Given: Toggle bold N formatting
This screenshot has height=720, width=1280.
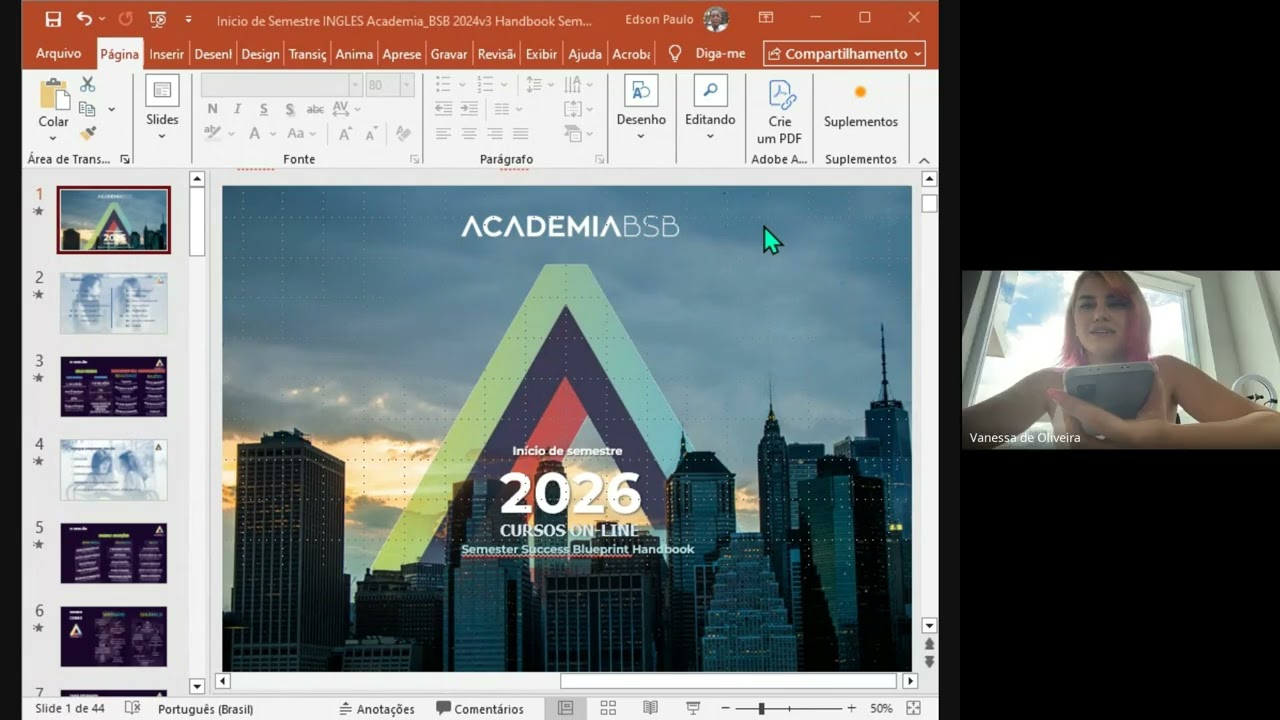Looking at the screenshot, I should tap(212, 109).
